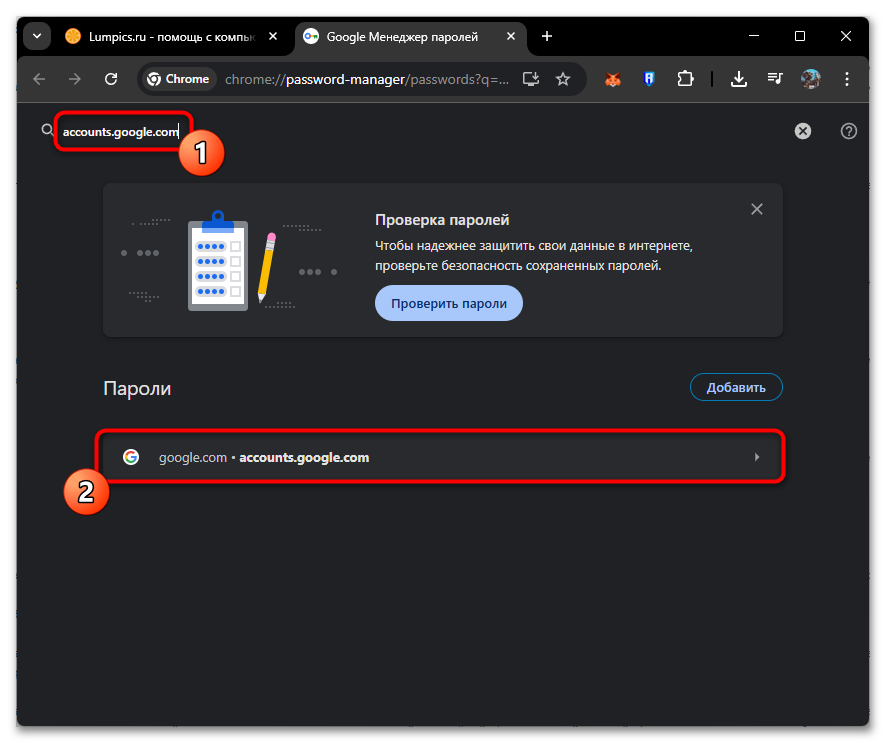Close the Lumpics.ru tab
The image size is (886, 743).
[x=273, y=36]
